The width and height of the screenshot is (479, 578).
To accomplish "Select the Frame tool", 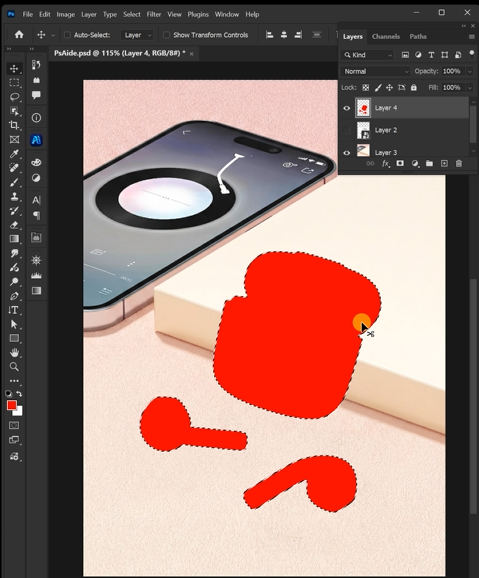I will click(14, 139).
